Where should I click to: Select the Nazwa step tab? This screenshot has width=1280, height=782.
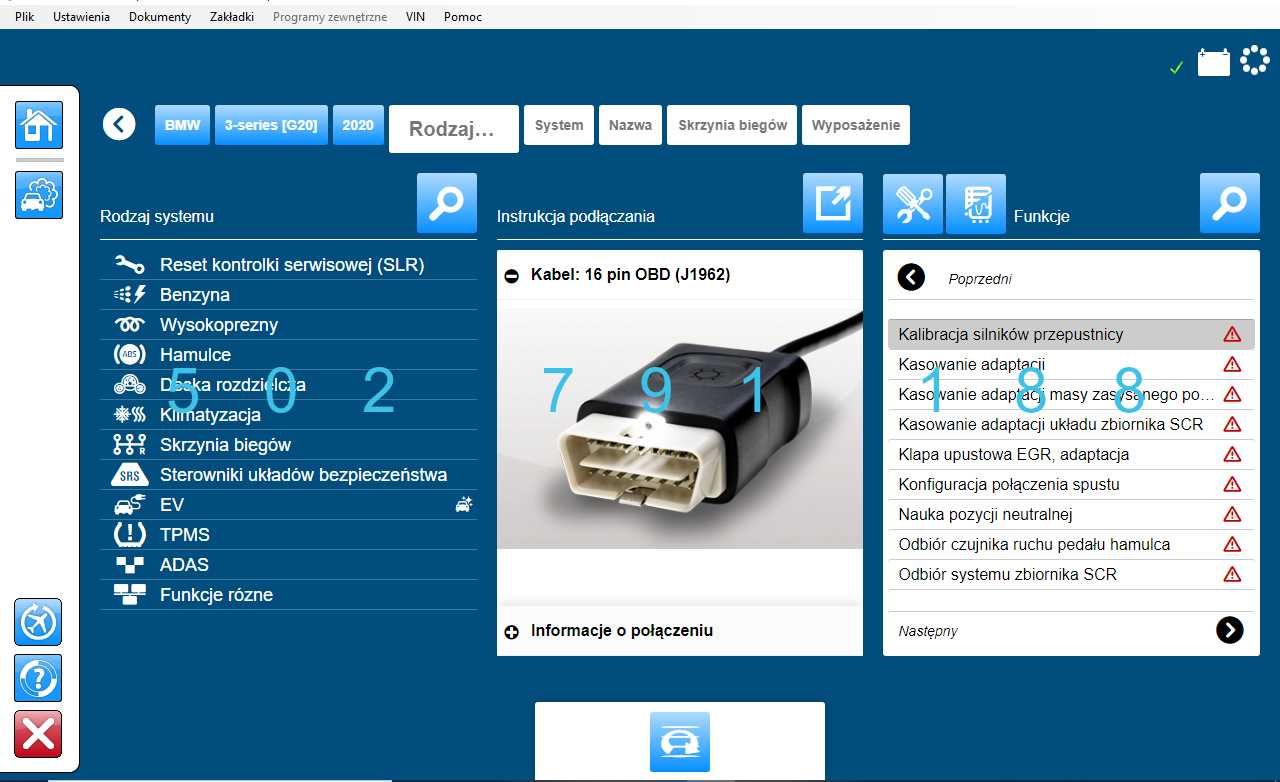(630, 125)
